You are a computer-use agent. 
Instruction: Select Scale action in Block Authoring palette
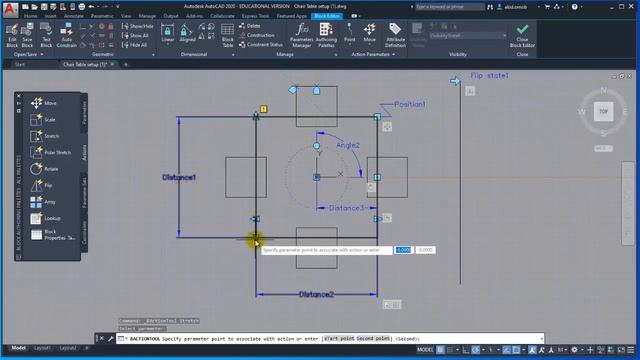pyautogui.click(x=43, y=120)
